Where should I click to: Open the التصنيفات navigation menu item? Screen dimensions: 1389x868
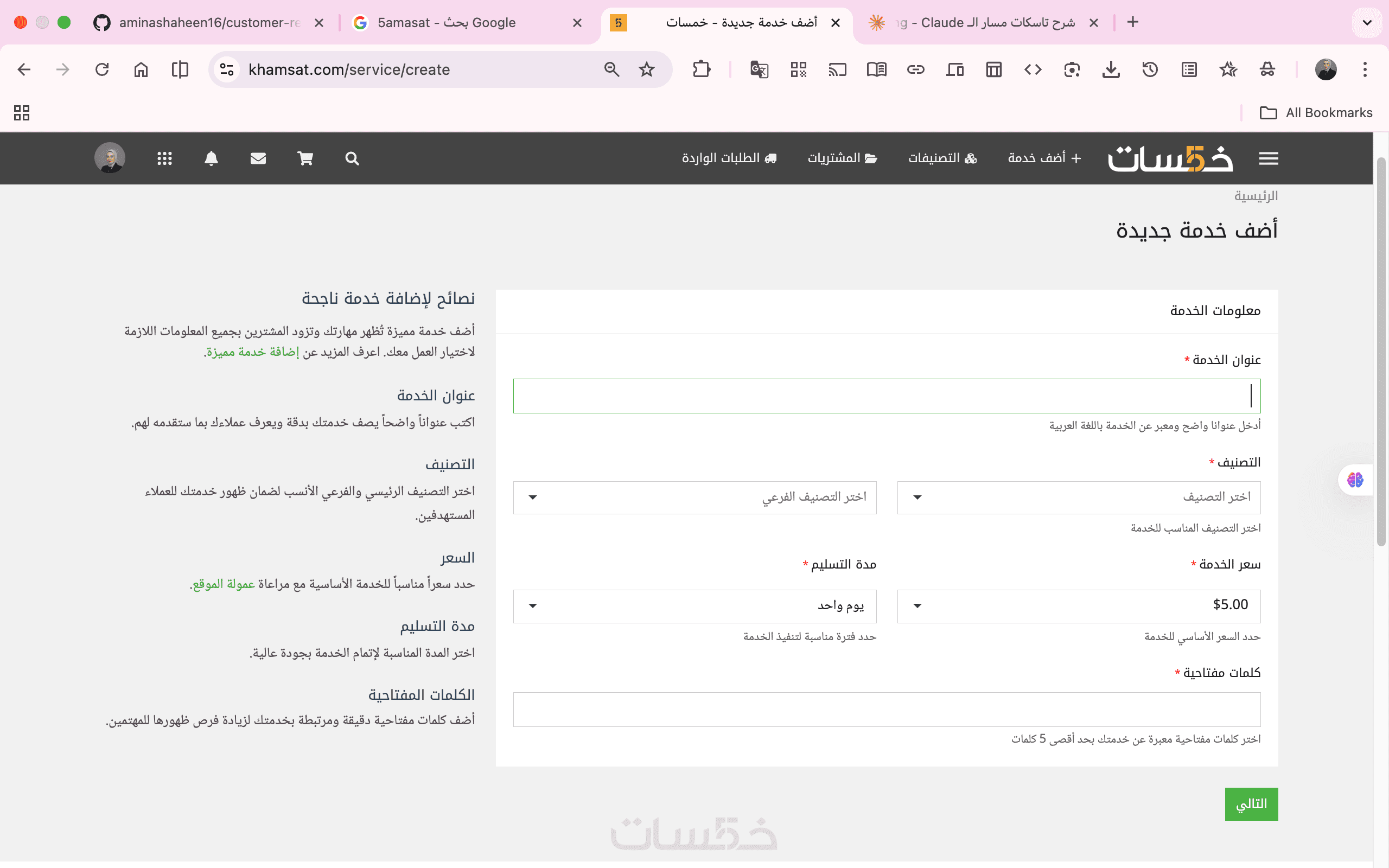(942, 158)
